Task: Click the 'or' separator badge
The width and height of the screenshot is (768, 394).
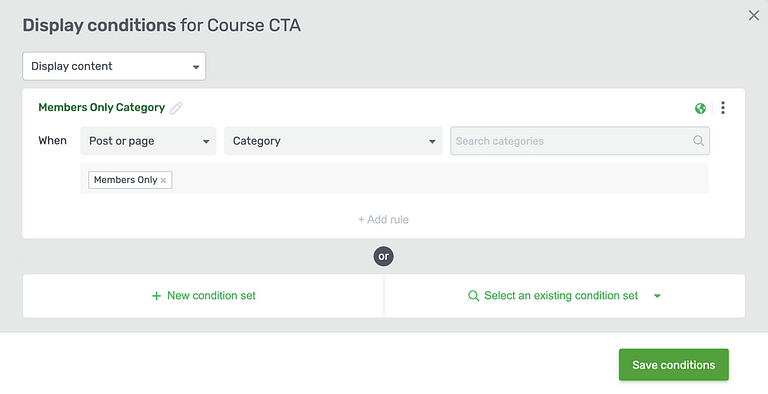Action: (384, 256)
